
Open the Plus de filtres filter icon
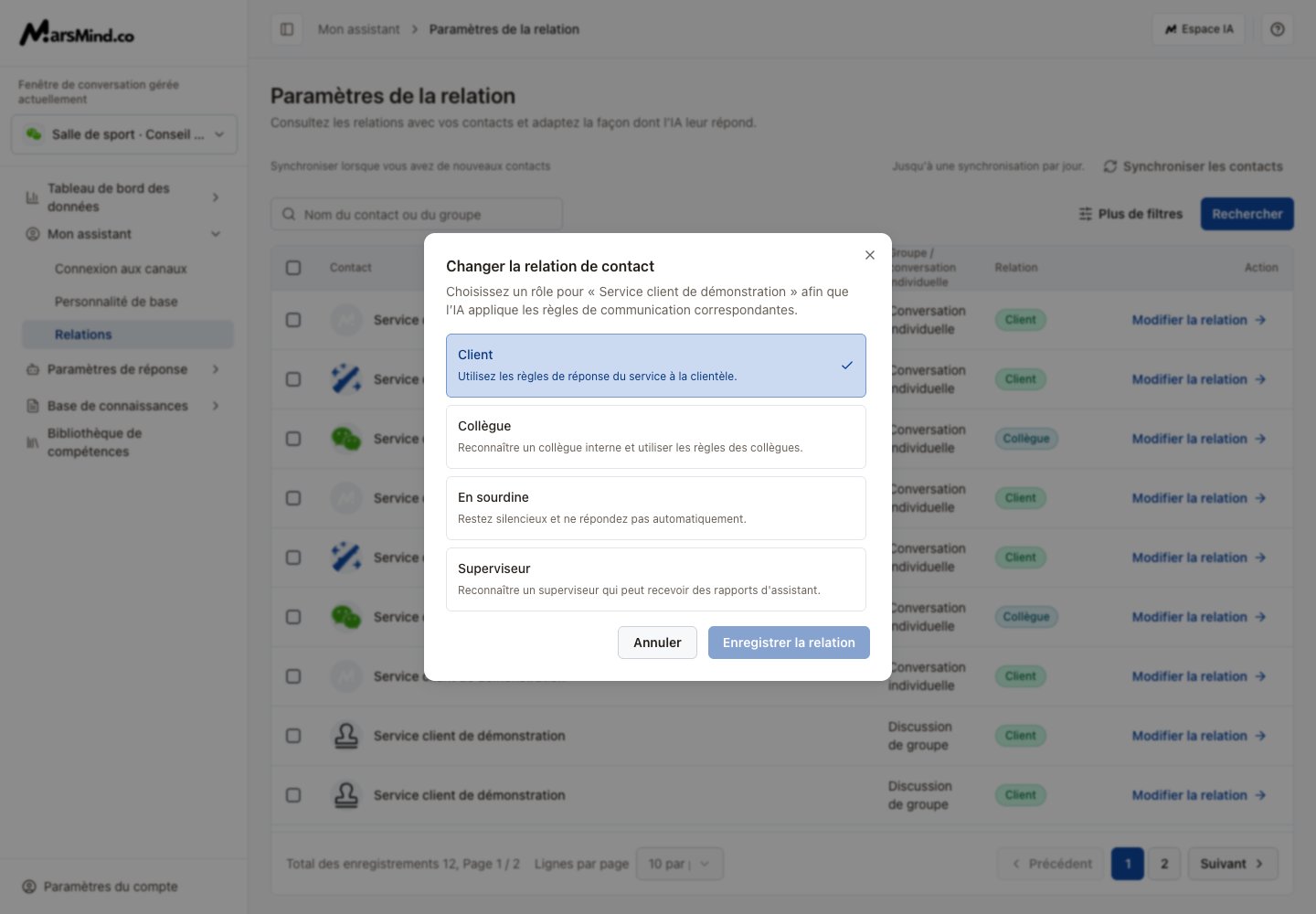(x=1086, y=214)
